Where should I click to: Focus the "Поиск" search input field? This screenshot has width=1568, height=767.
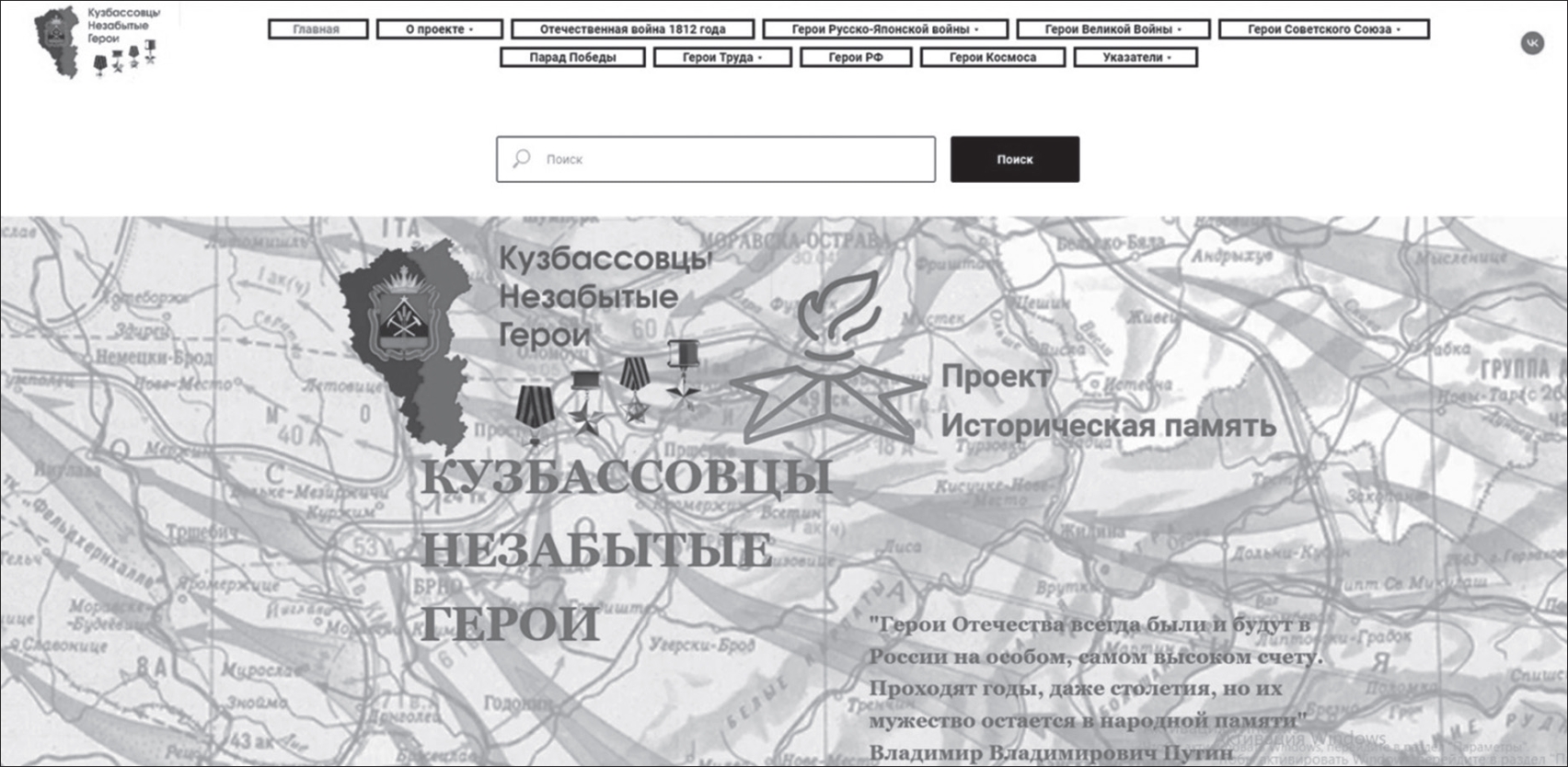point(727,159)
